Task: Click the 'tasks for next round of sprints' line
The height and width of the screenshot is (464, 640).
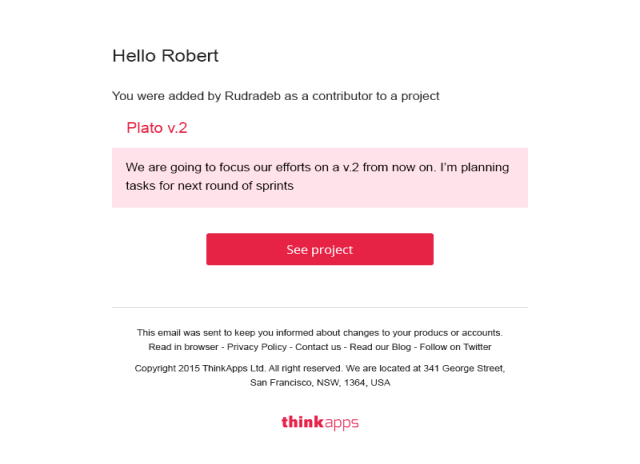Action: pyautogui.click(x=209, y=186)
